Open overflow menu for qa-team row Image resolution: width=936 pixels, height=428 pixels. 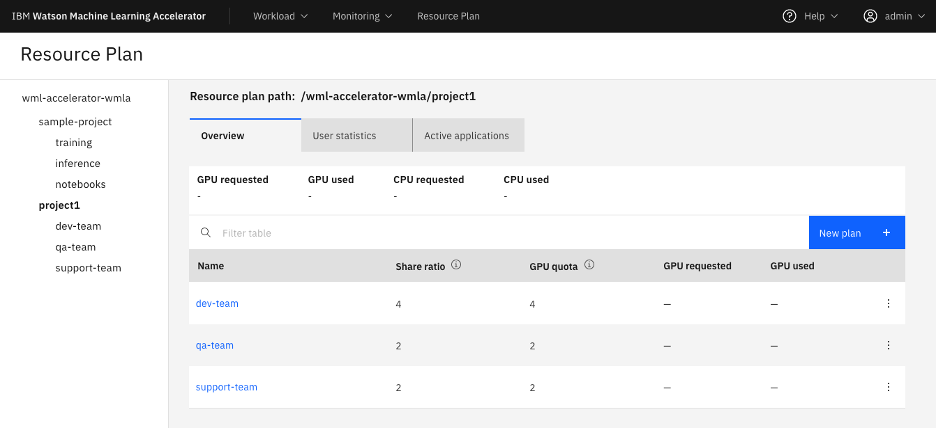(888, 345)
